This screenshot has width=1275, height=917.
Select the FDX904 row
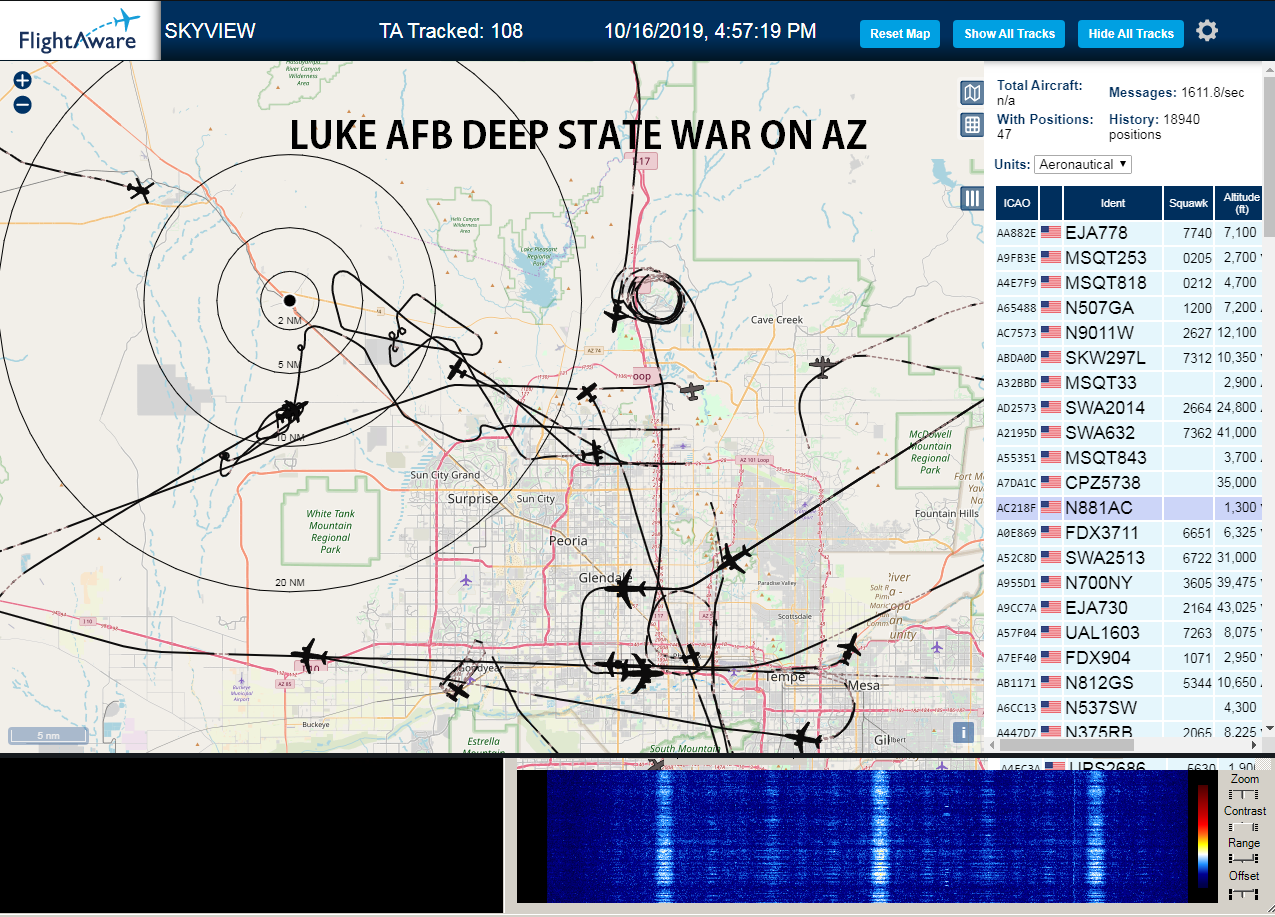click(1130, 657)
